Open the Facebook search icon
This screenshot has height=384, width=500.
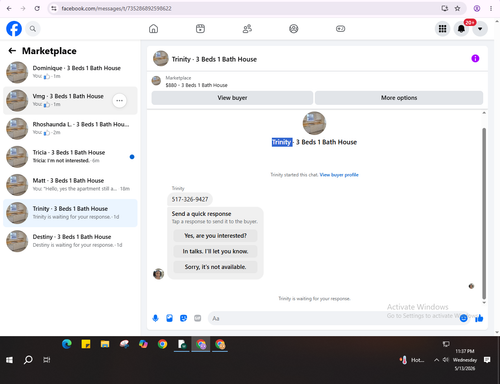(33, 29)
